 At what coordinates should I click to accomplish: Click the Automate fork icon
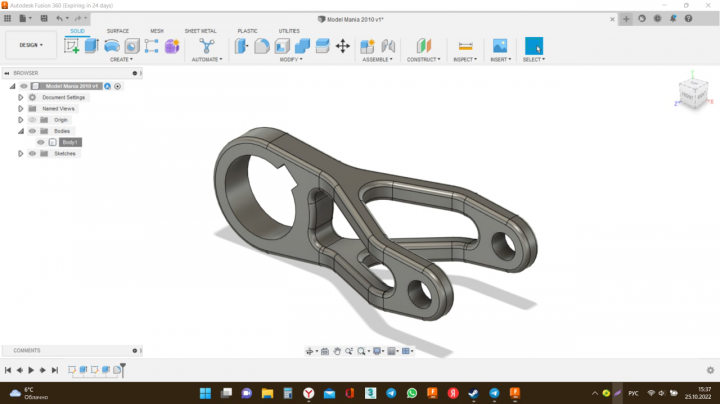tap(207, 46)
